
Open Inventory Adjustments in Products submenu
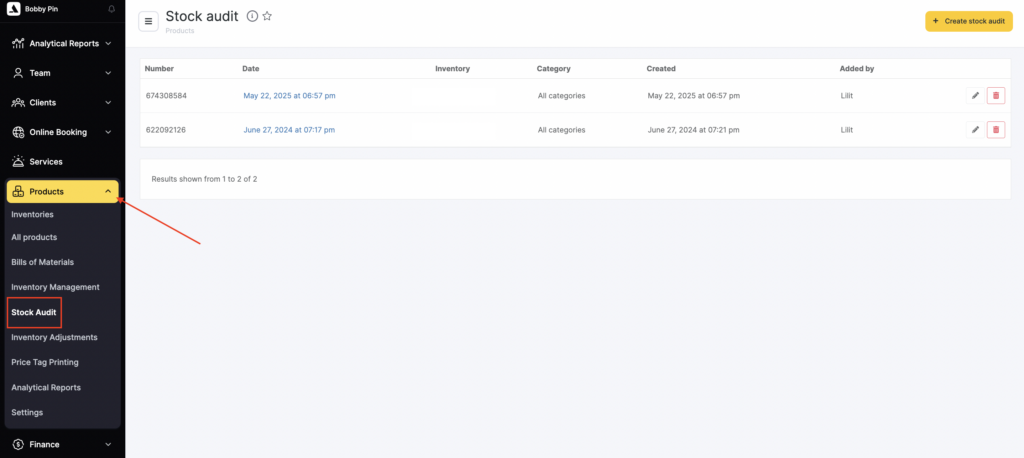pyautogui.click(x=54, y=337)
